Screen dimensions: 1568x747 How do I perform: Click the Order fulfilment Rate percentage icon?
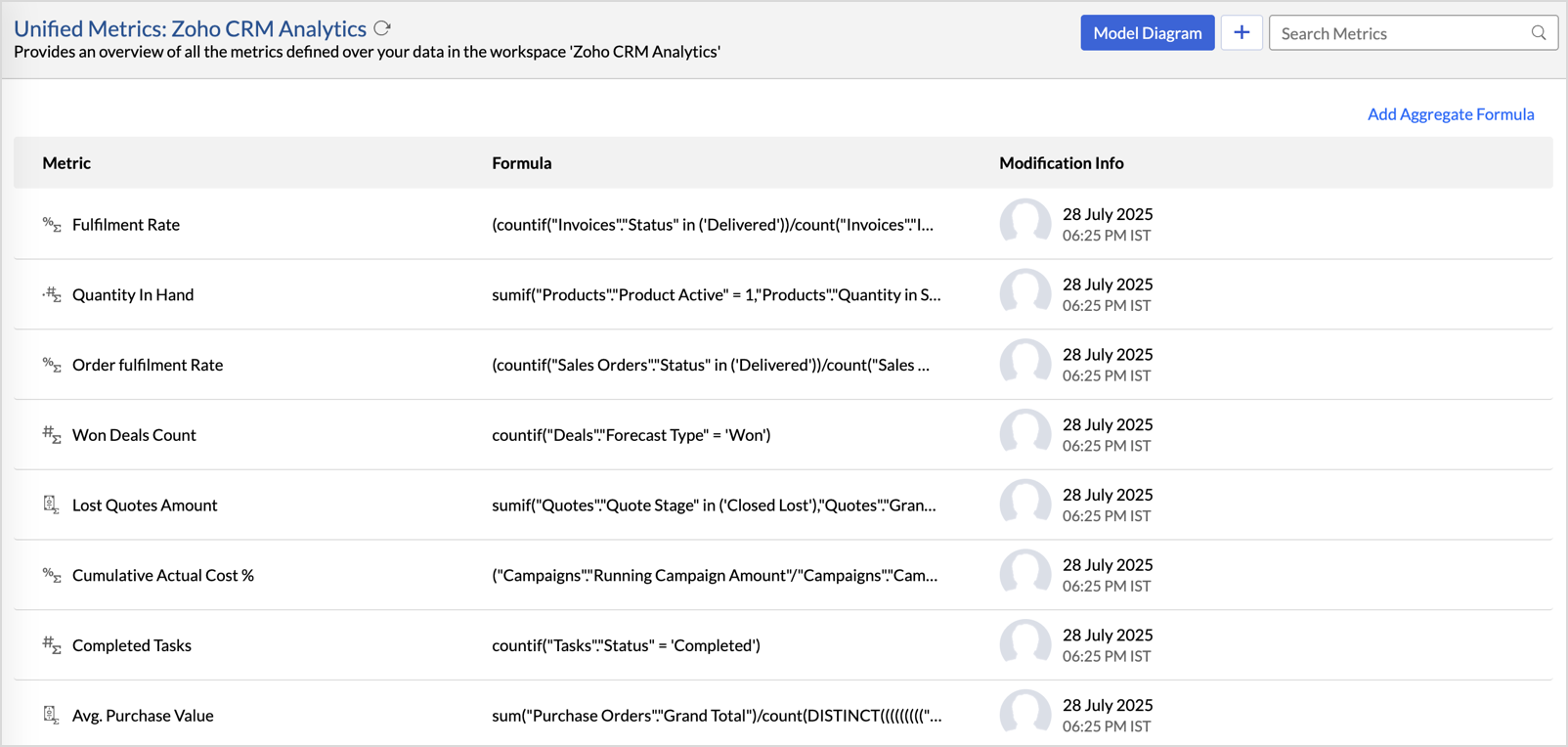(x=52, y=365)
